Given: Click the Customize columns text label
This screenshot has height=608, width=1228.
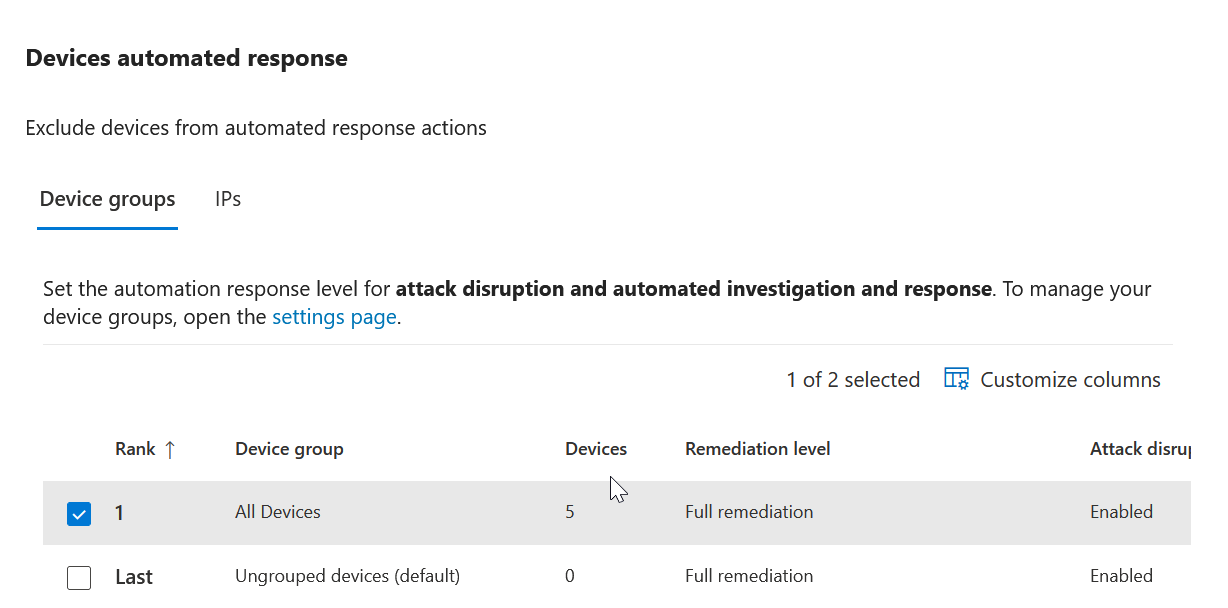Looking at the screenshot, I should coord(1070,380).
